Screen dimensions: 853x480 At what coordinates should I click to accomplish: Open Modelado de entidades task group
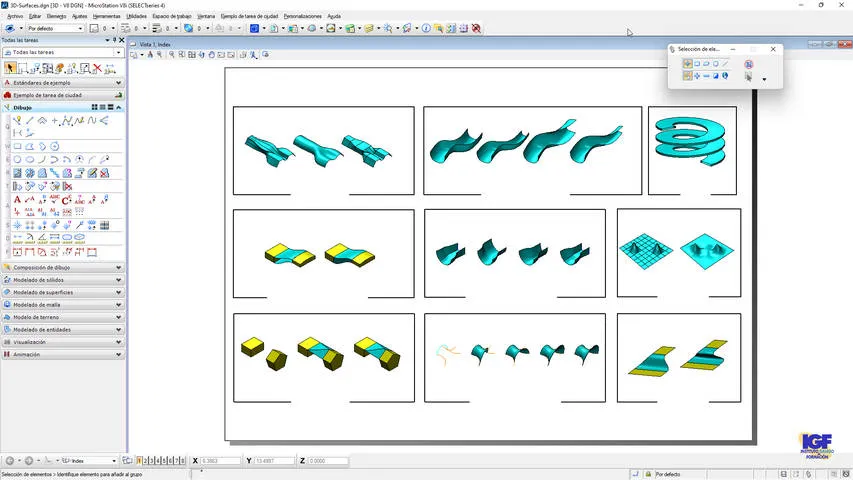tap(63, 329)
